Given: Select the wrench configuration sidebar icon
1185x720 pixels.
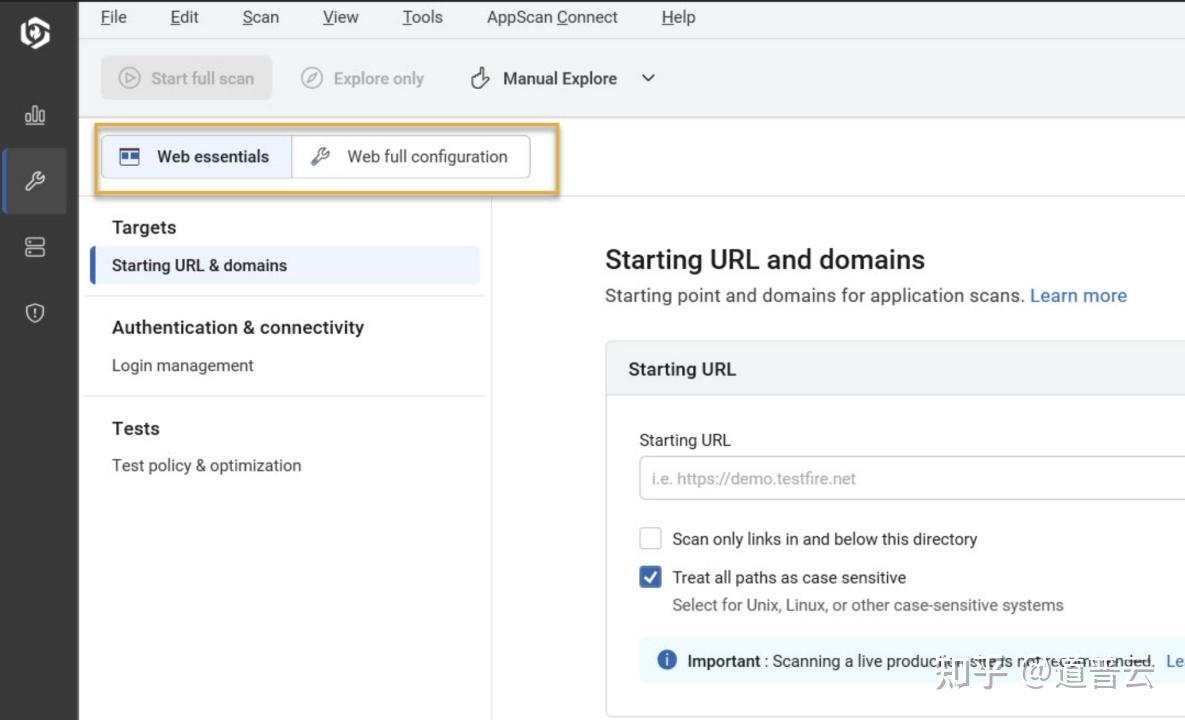Looking at the screenshot, I should [x=35, y=181].
